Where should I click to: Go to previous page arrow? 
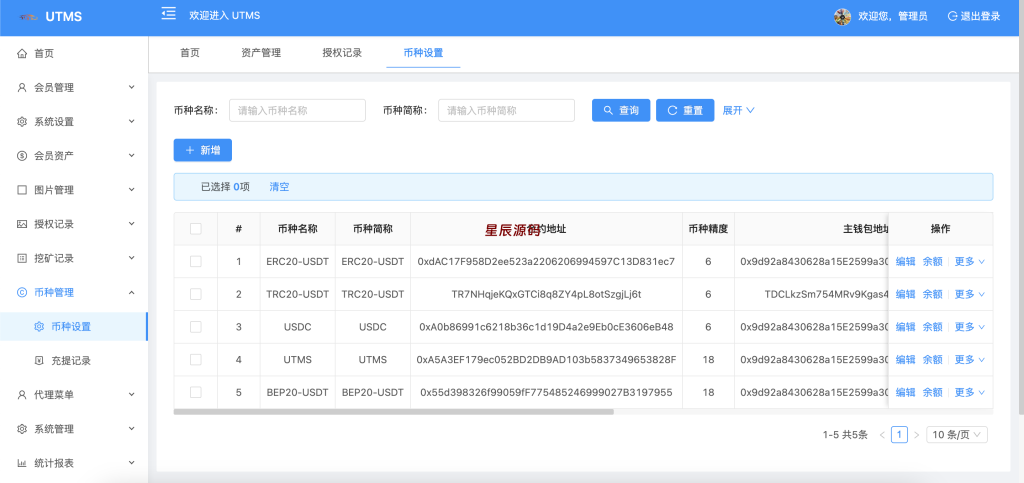tap(883, 435)
